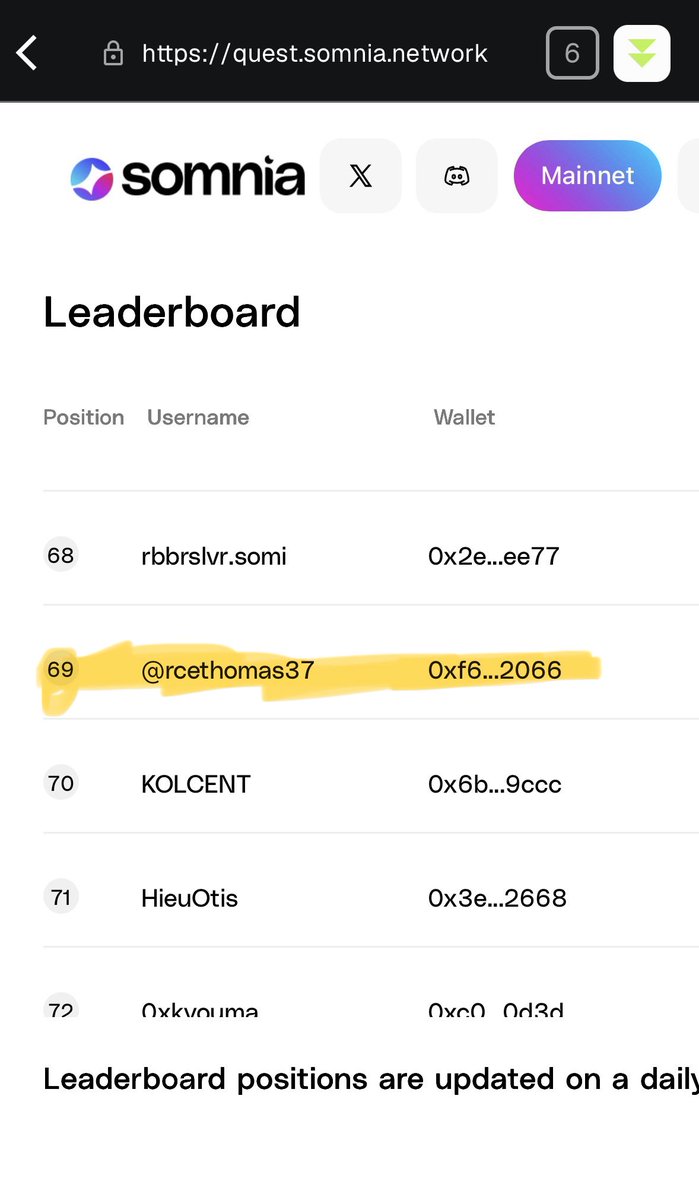Open the tab switcher showing 6 tabs
Image resolution: width=699 pixels, height=1200 pixels.
click(x=572, y=52)
